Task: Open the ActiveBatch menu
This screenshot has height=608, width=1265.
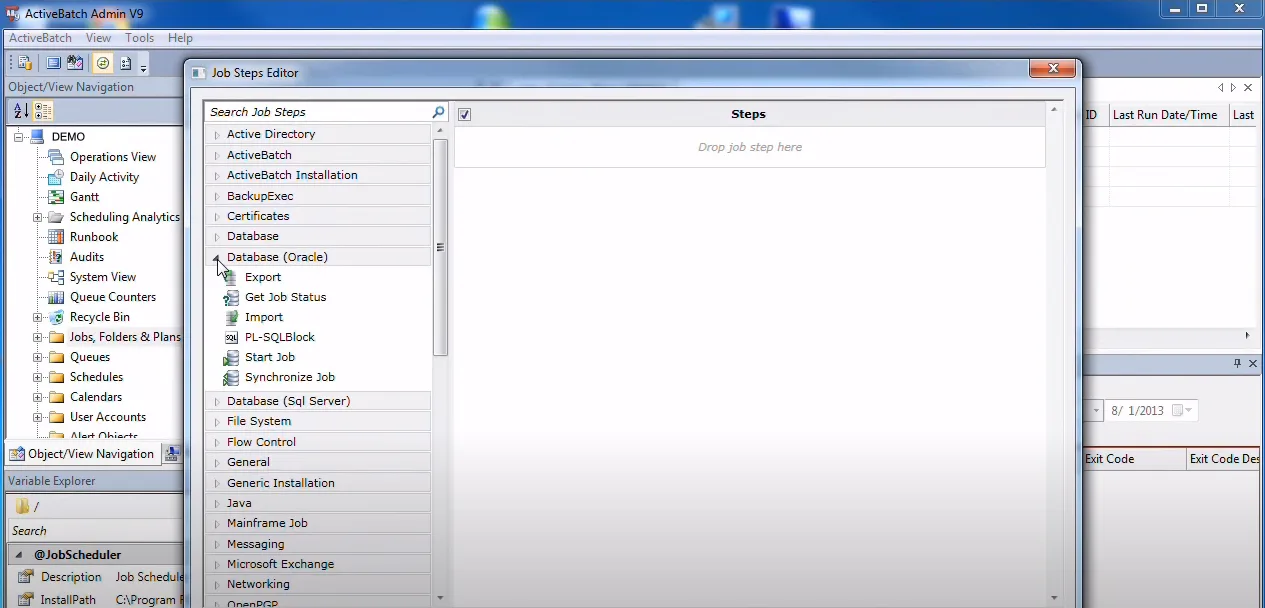Action: (x=40, y=38)
